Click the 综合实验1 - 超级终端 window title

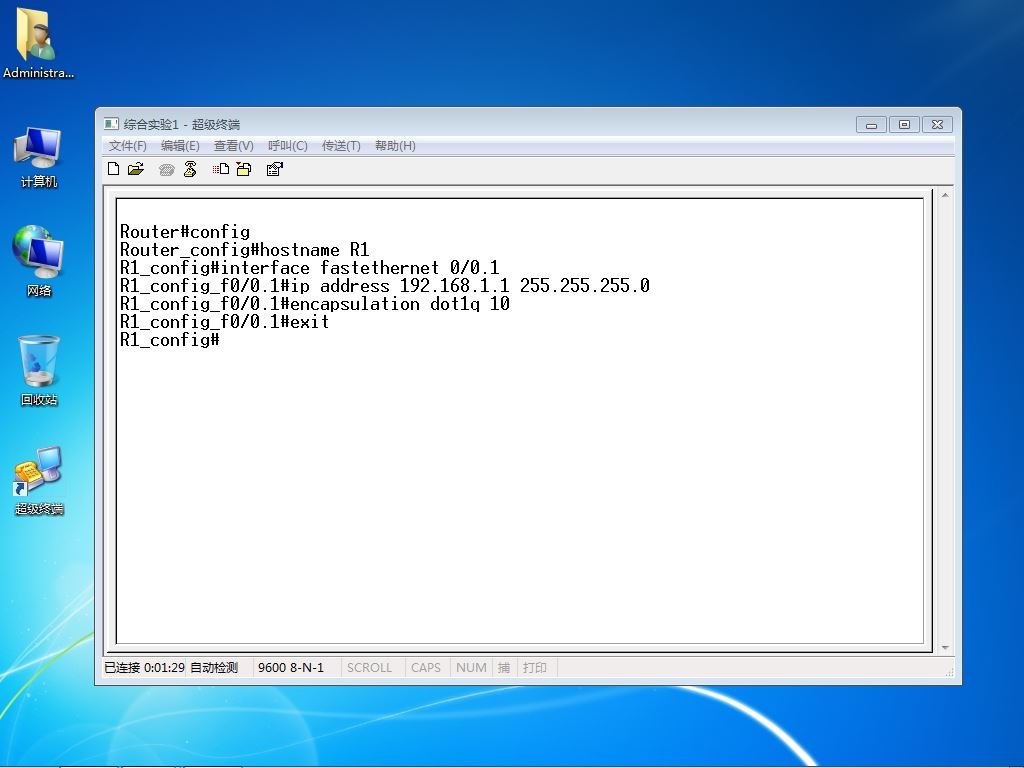(182, 124)
